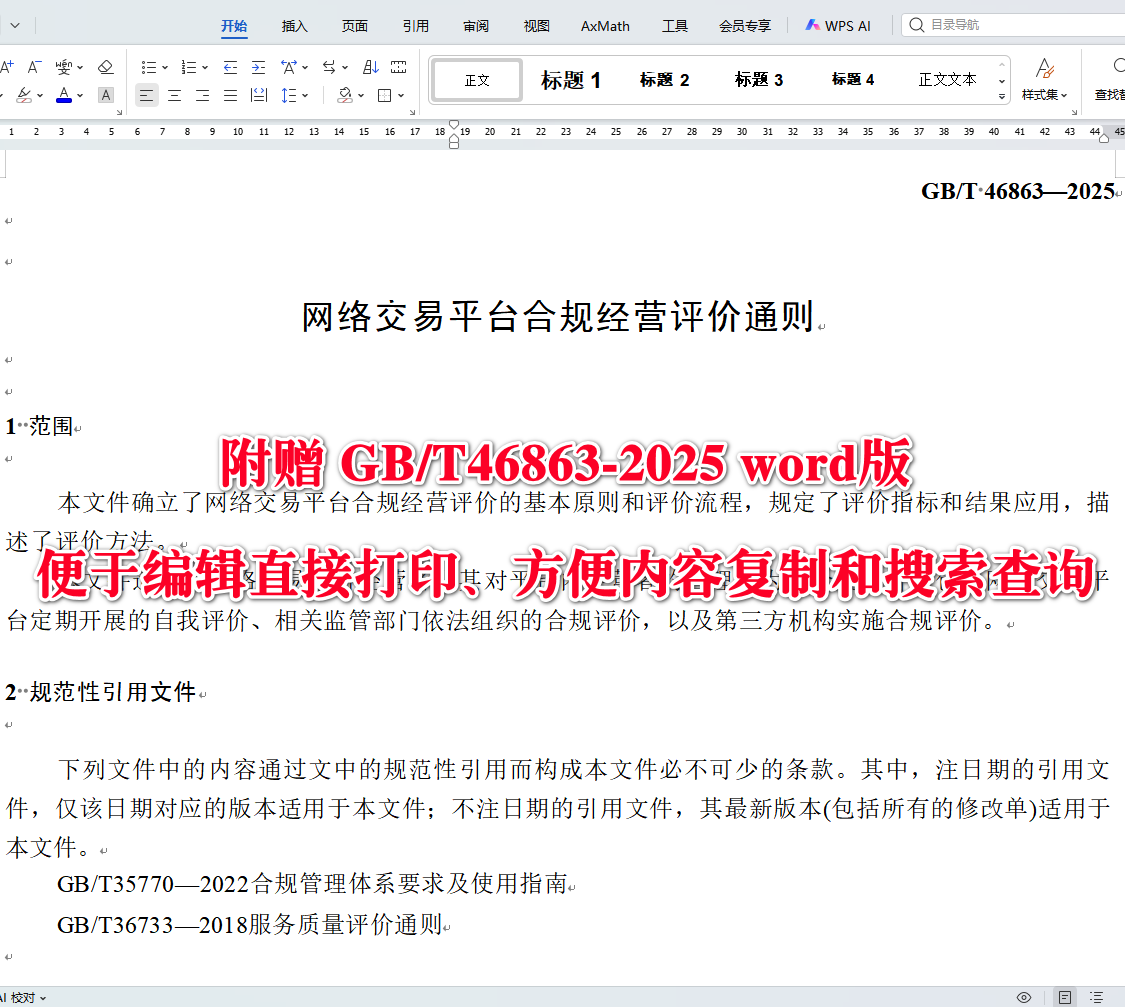Apply center alignment to the paragraph

tap(175, 95)
